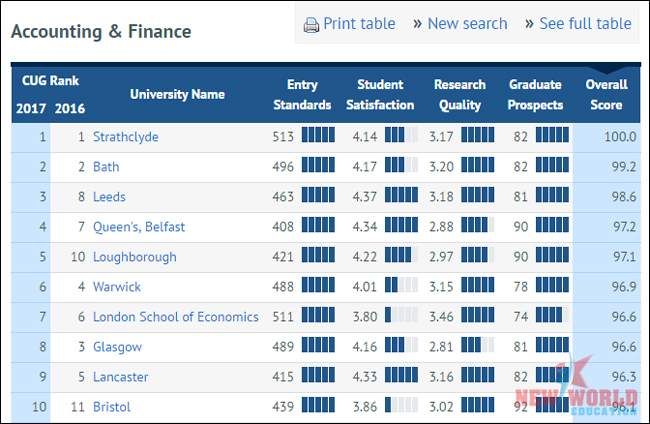This screenshot has width=650, height=424.
Task: Click Strathclyde's research quality value 3.17
Action: point(441,137)
